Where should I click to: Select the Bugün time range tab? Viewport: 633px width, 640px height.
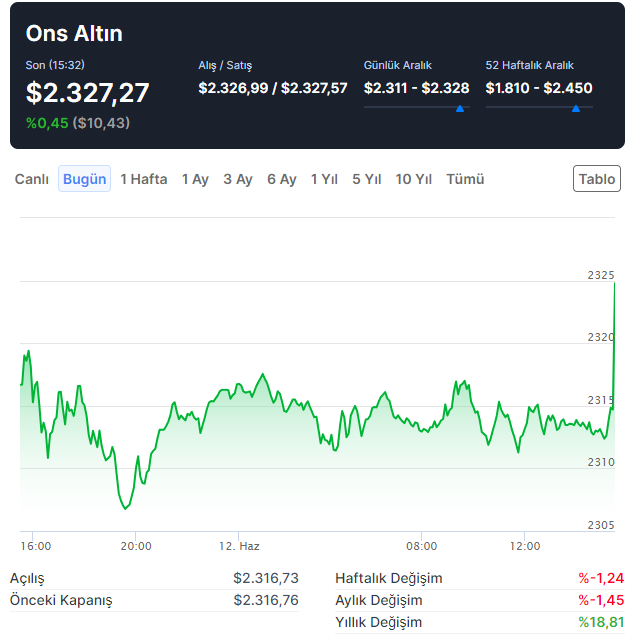84,179
